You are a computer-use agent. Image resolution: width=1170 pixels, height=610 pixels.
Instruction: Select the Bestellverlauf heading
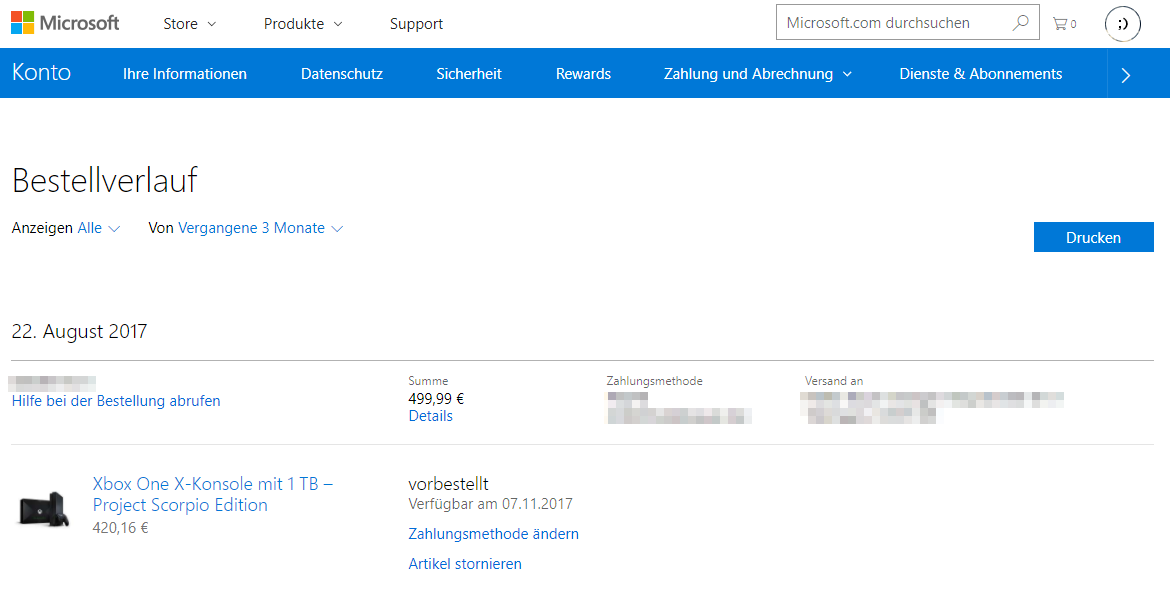click(x=104, y=180)
